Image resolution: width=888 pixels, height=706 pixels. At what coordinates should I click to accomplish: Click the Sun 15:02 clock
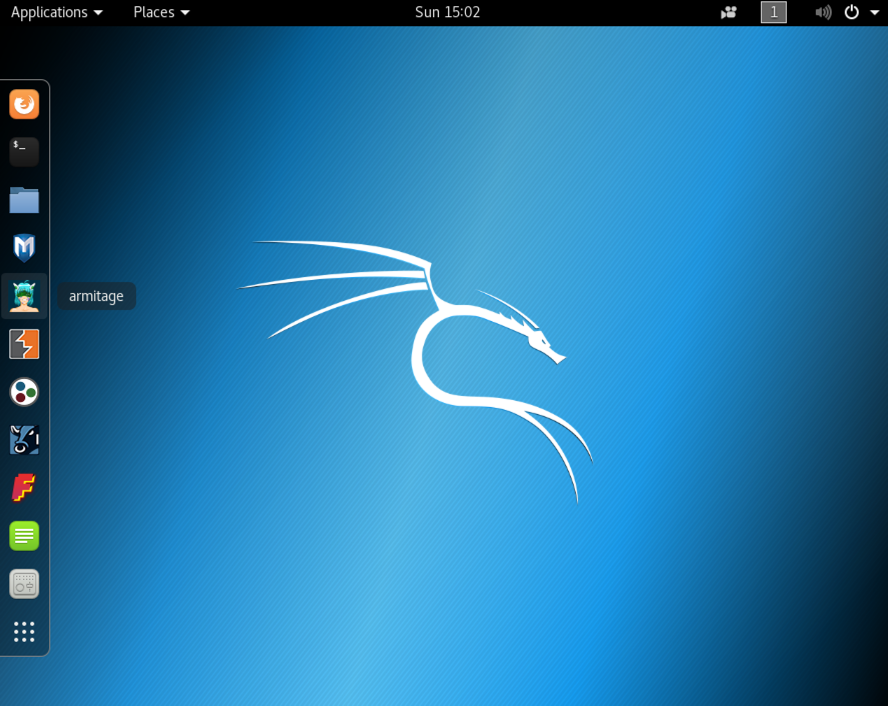pyautogui.click(x=447, y=12)
